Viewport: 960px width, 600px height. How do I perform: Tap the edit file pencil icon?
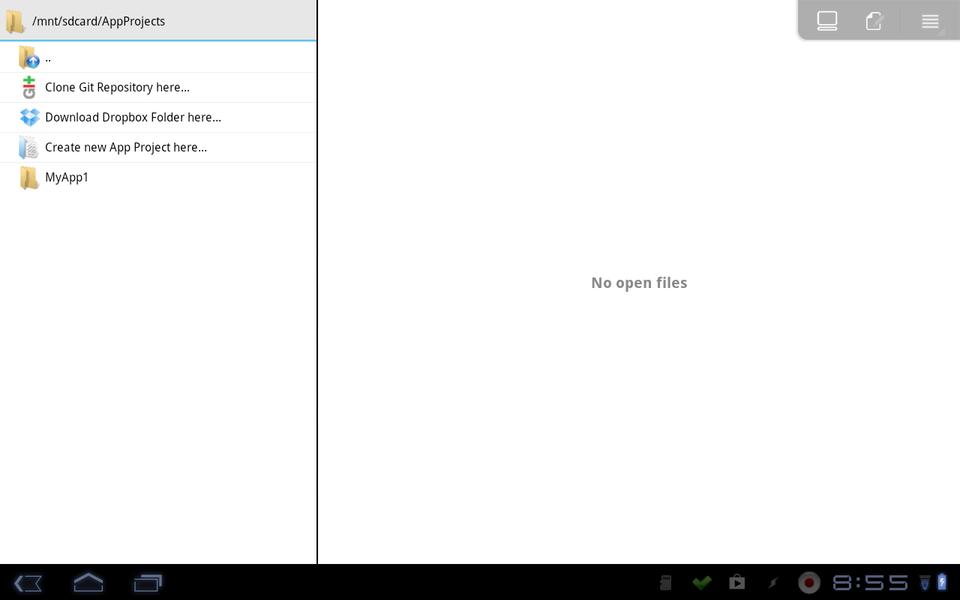click(874, 21)
